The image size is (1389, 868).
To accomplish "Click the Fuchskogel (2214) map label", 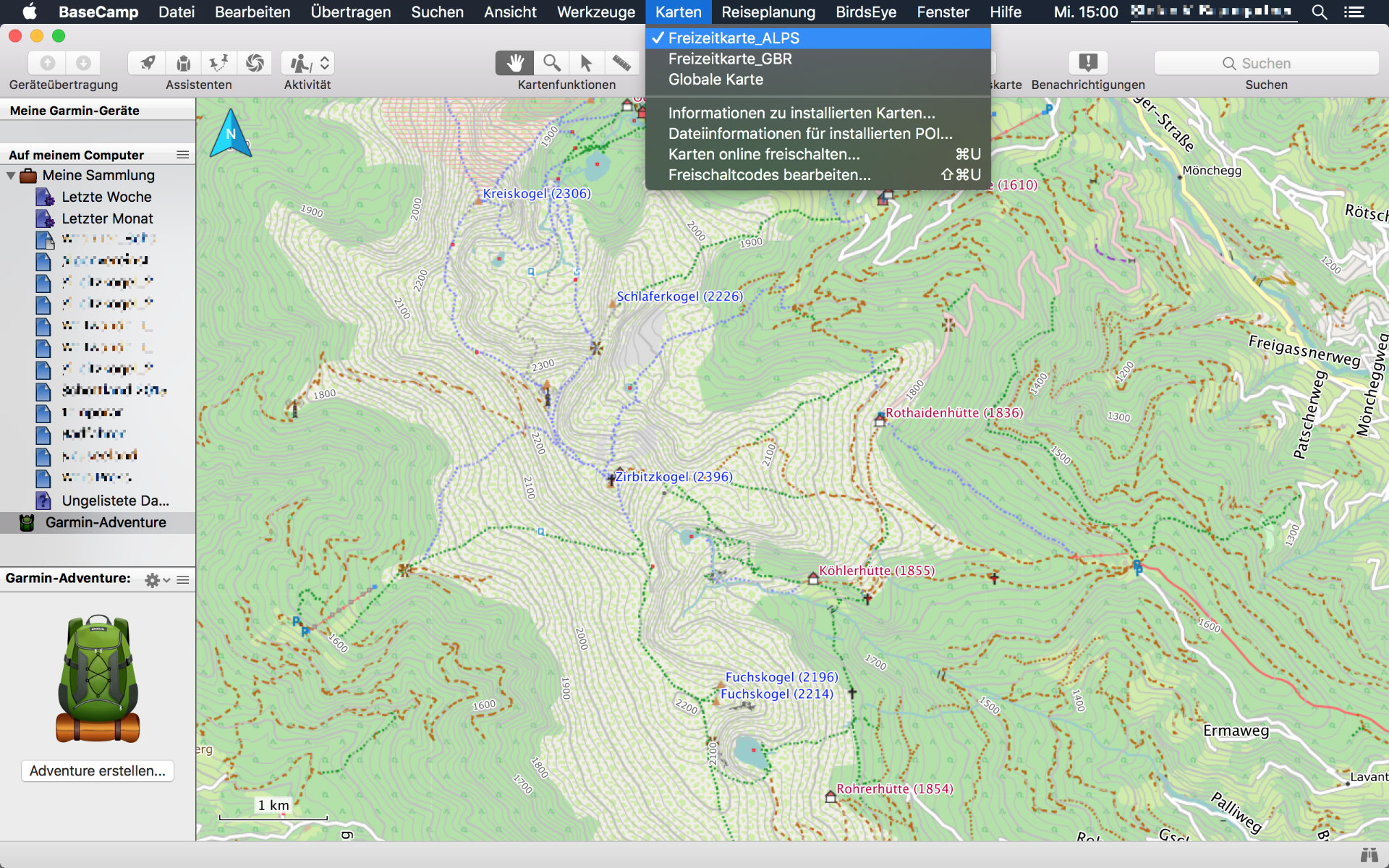I will [x=777, y=694].
